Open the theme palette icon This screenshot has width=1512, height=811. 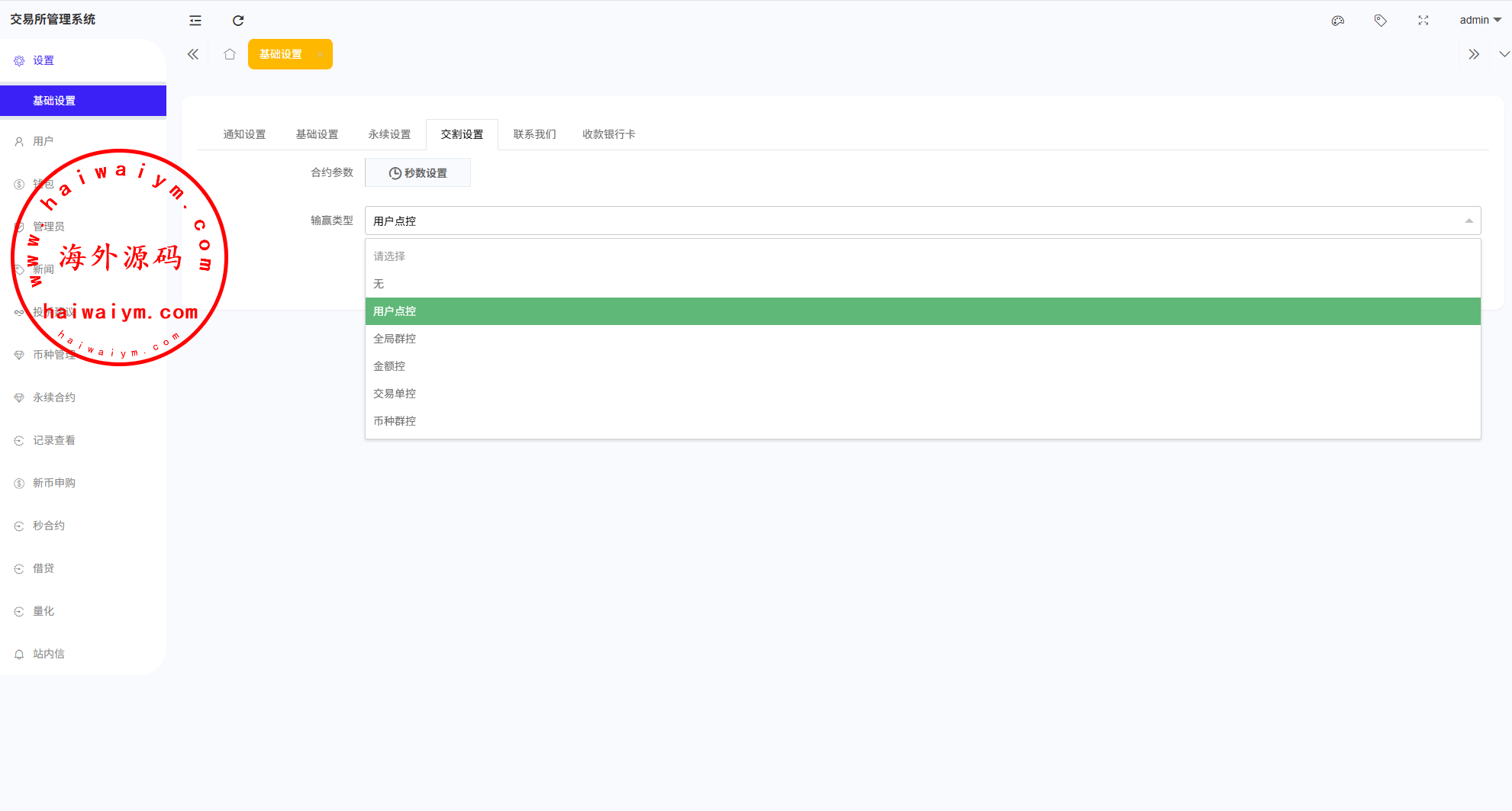[1337, 21]
